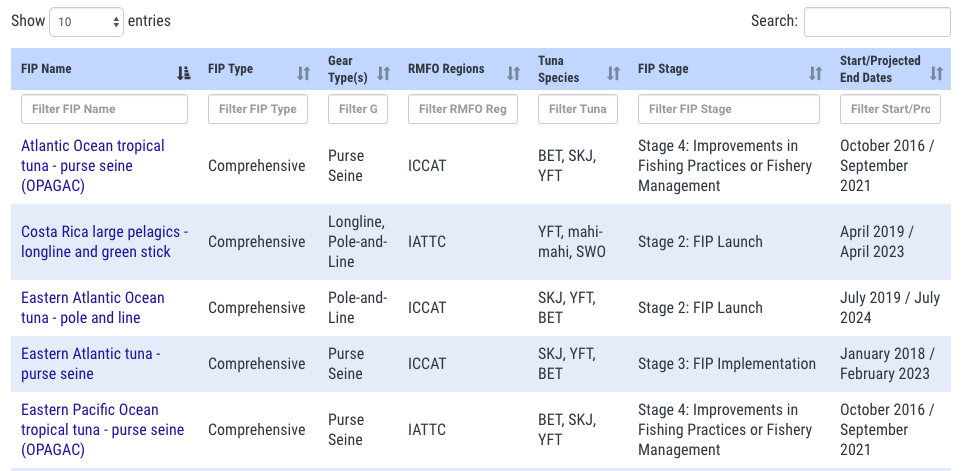Toggle sorting on RMFO Regions column
964x471 pixels.
513,74
